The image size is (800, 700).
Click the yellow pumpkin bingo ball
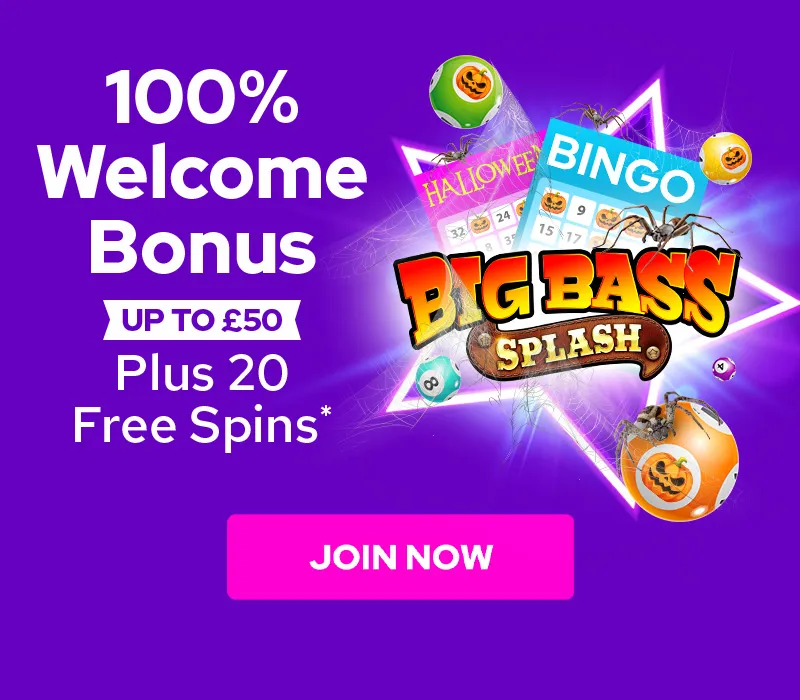(725, 158)
